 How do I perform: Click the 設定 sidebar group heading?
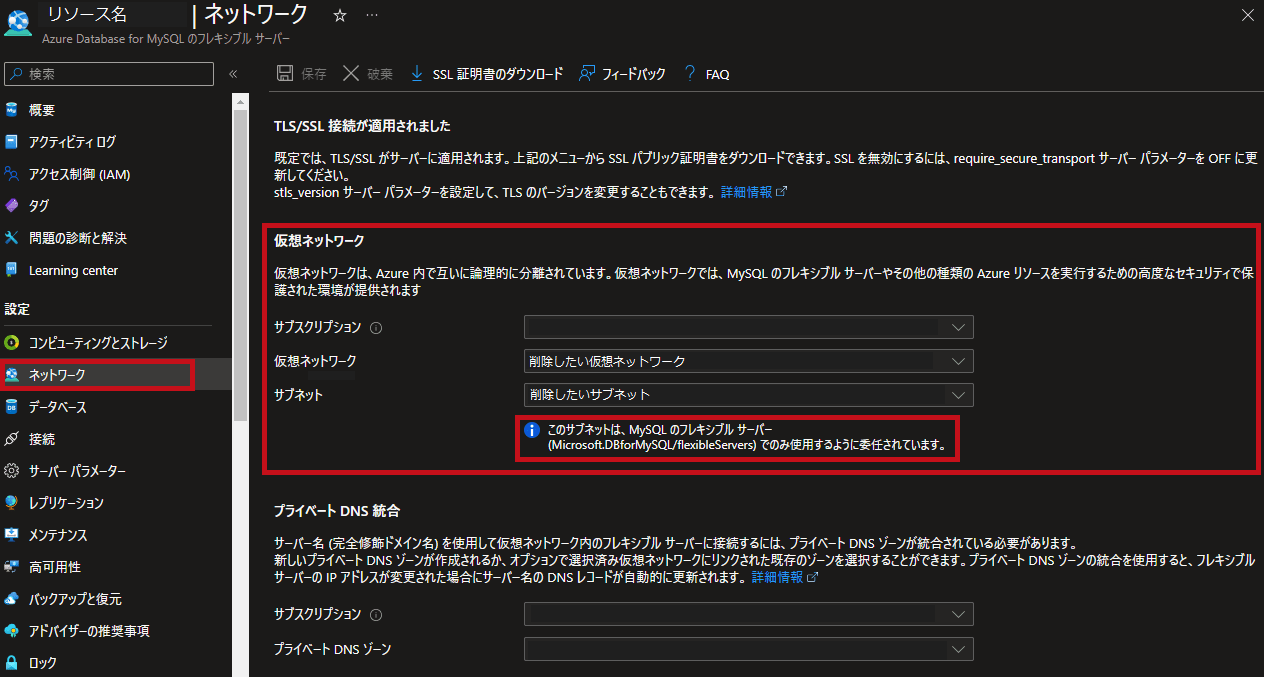[17, 310]
